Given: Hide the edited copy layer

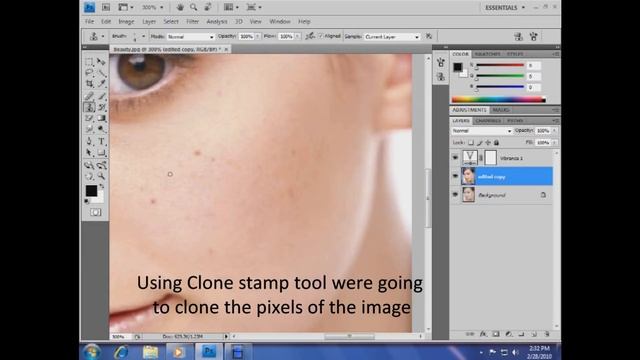Looking at the screenshot, I should click(455, 176).
